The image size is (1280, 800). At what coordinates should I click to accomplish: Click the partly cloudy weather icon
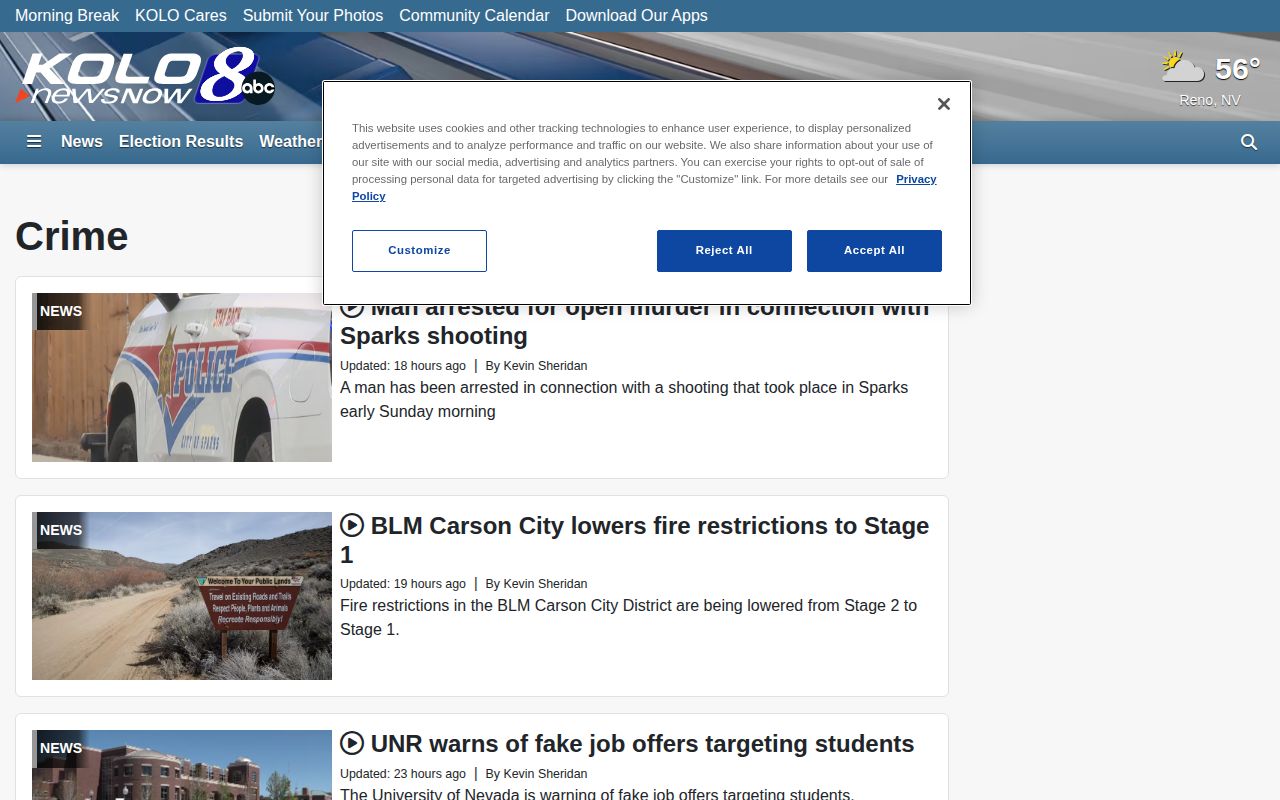pos(1183,68)
